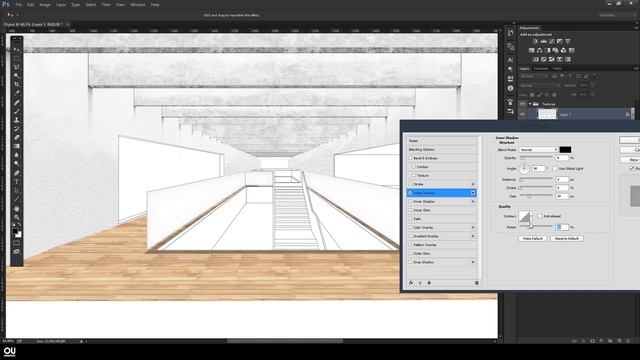Enable the Drop Shadow checkbox

pyautogui.click(x=410, y=262)
